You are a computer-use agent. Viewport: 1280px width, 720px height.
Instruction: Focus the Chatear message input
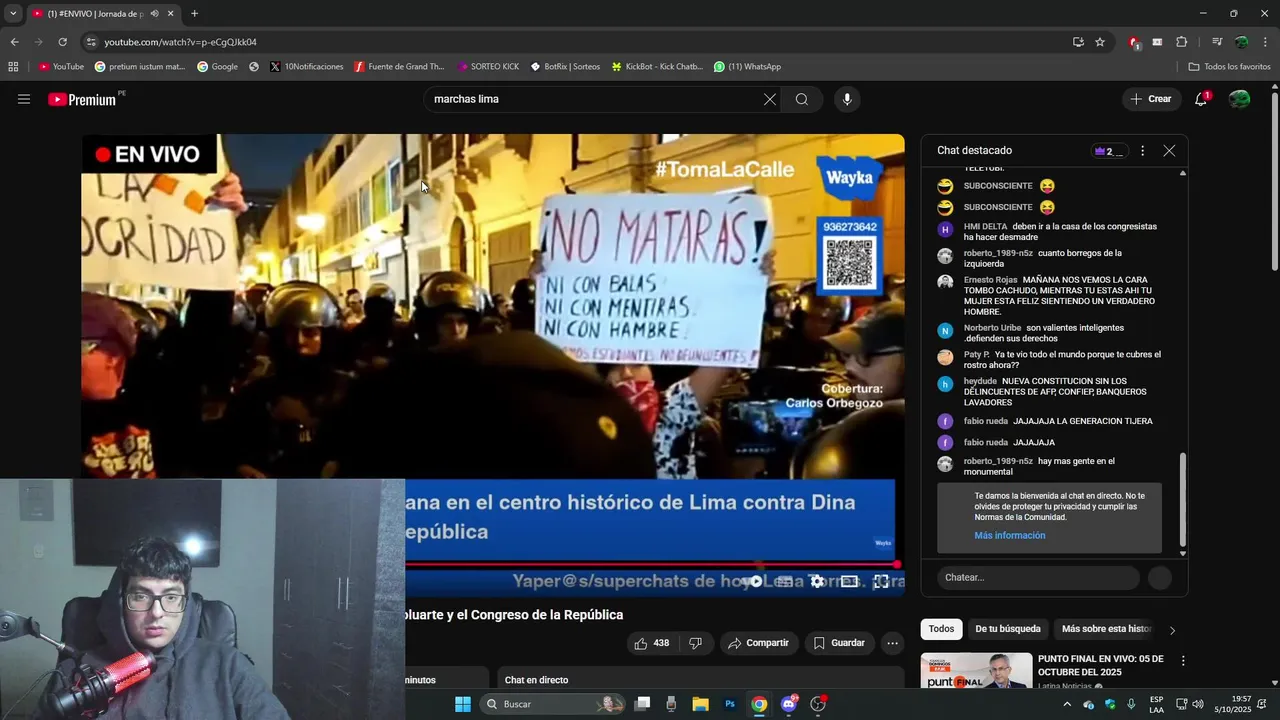1038,577
